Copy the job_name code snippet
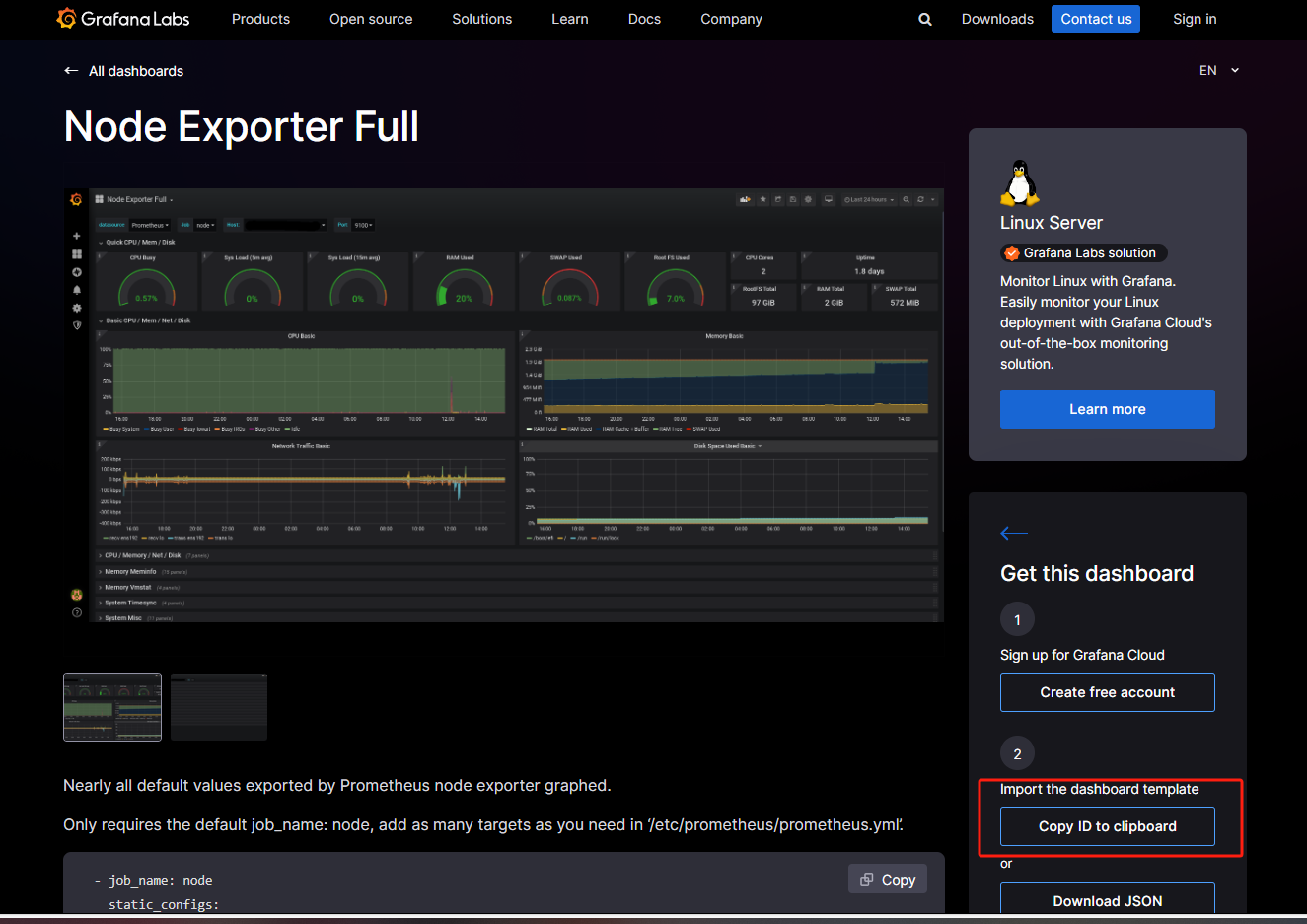The image size is (1307, 924). [x=888, y=879]
